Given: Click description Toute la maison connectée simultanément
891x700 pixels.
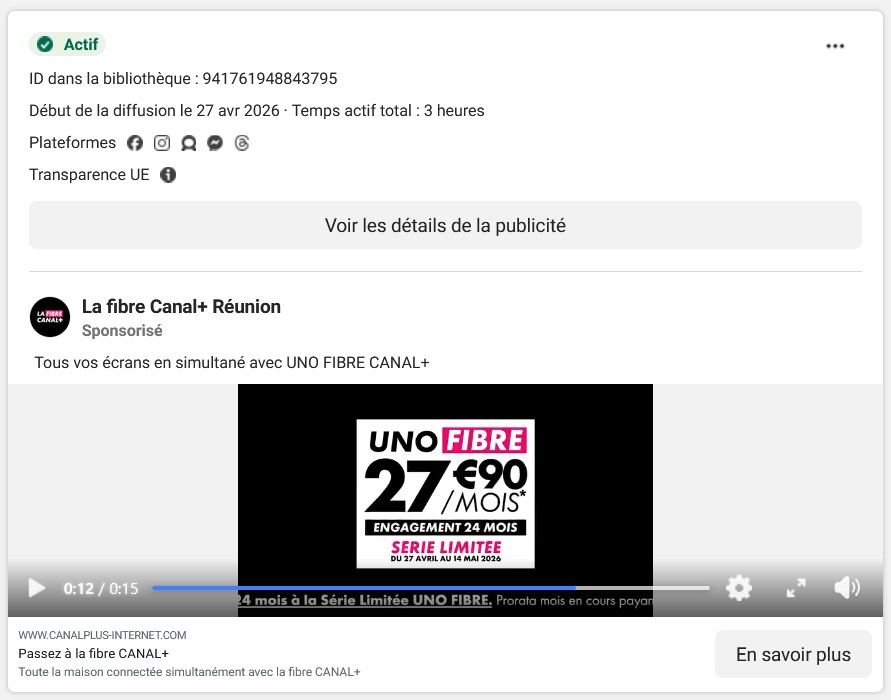Looking at the screenshot, I should (x=189, y=672).
